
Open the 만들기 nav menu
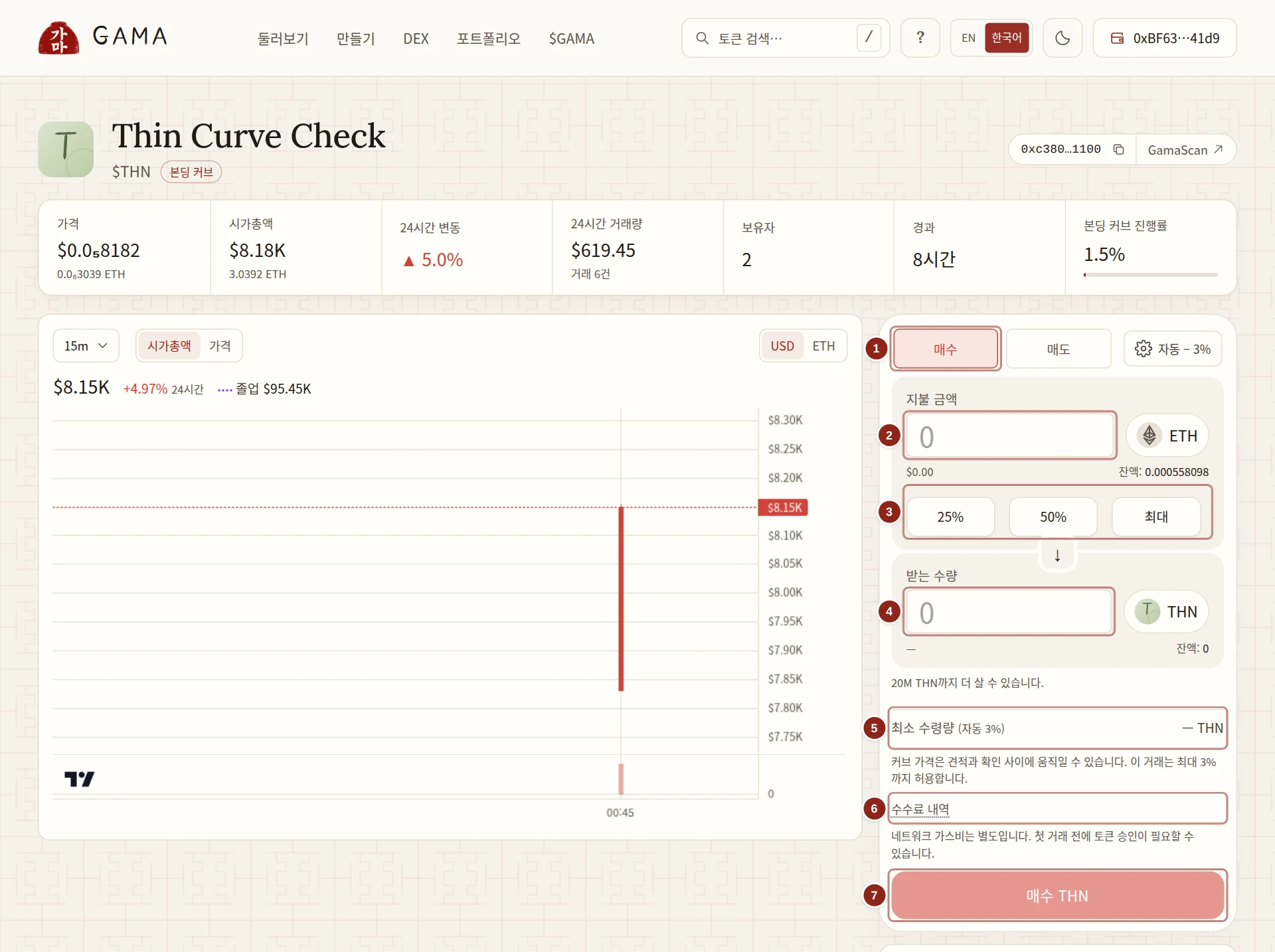(x=356, y=39)
